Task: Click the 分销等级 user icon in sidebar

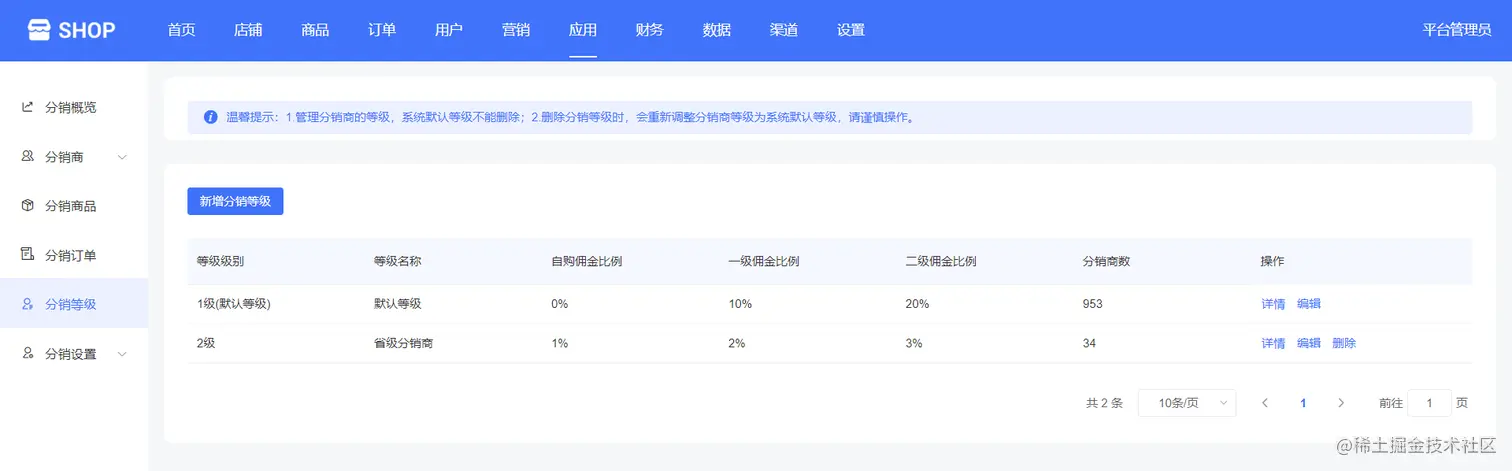Action: tap(28, 304)
